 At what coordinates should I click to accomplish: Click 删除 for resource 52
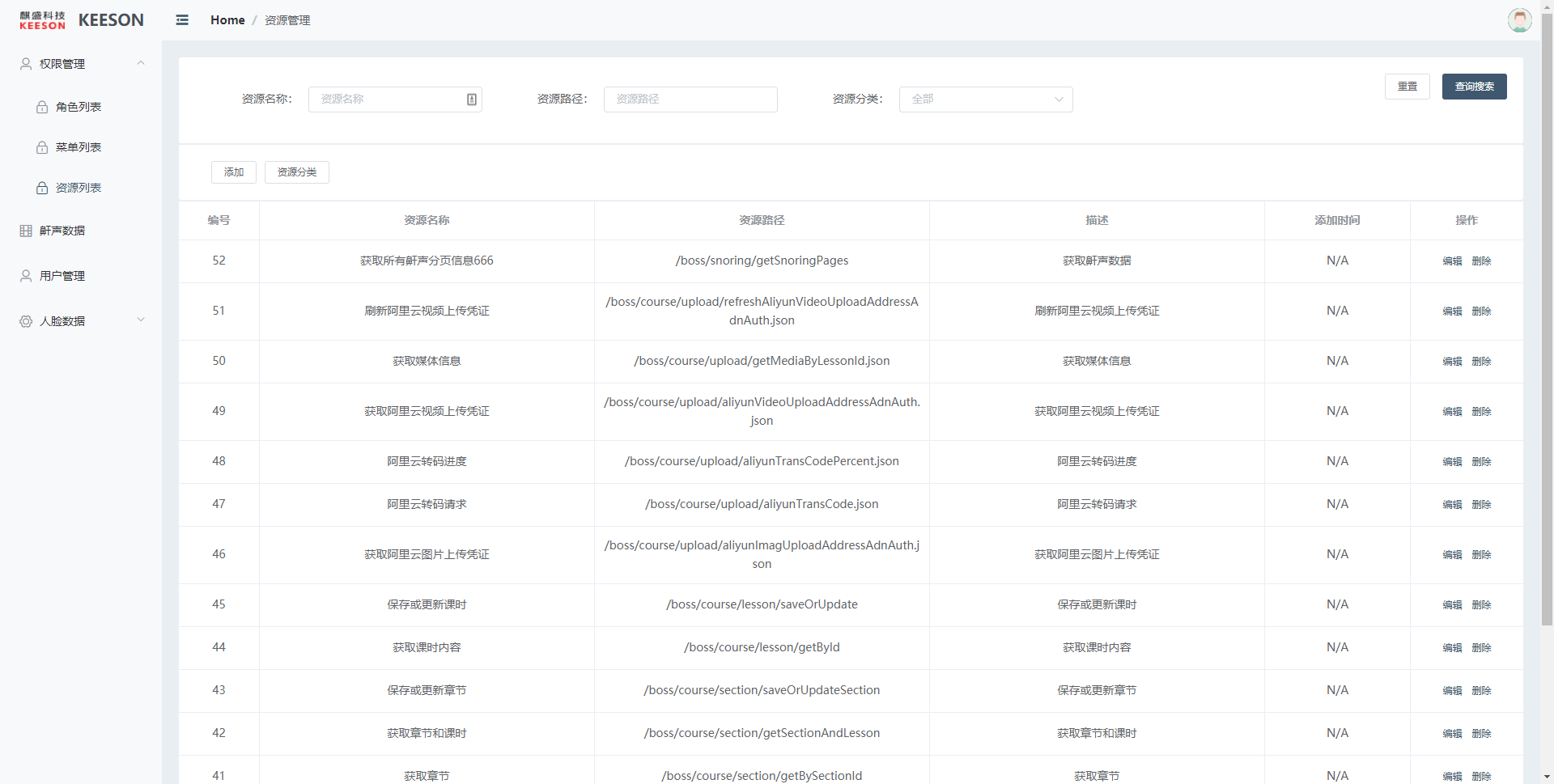[x=1481, y=261]
